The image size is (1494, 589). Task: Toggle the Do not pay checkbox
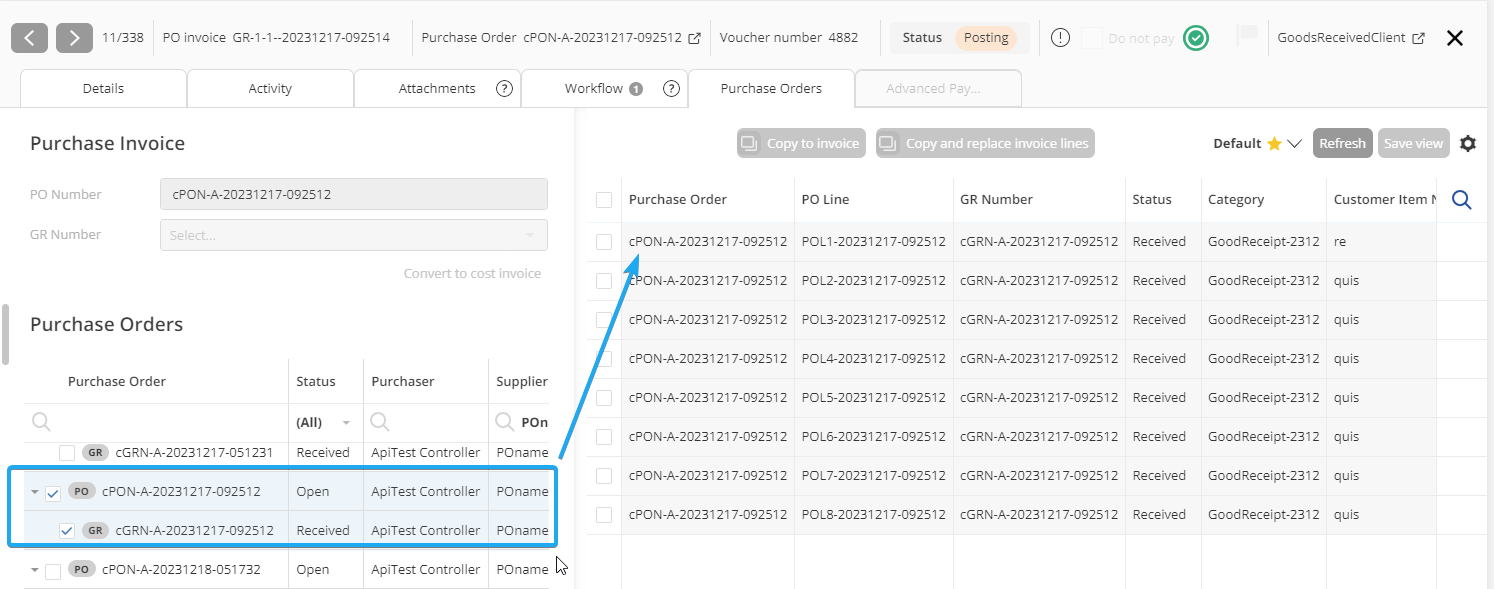(x=1092, y=38)
